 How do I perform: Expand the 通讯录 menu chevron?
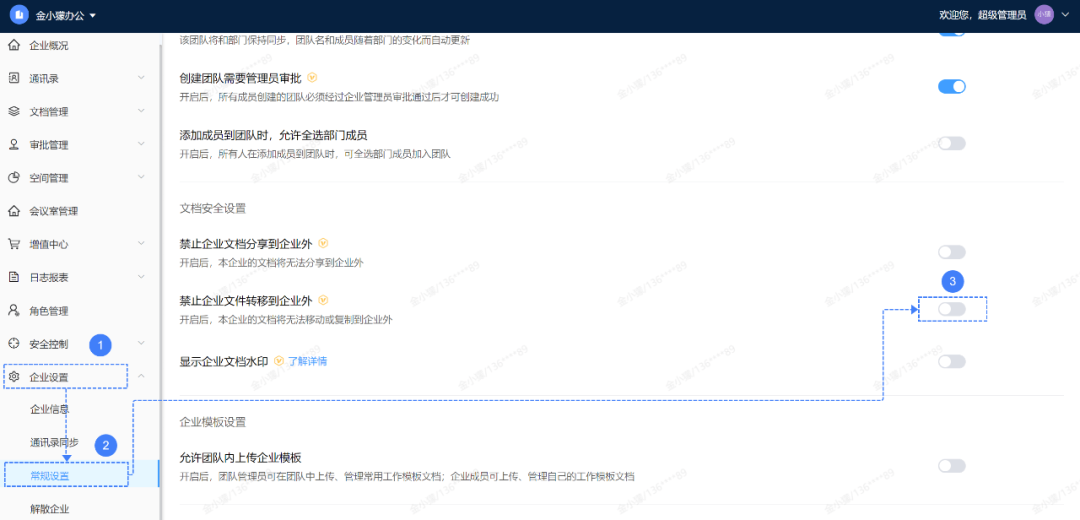(141, 78)
